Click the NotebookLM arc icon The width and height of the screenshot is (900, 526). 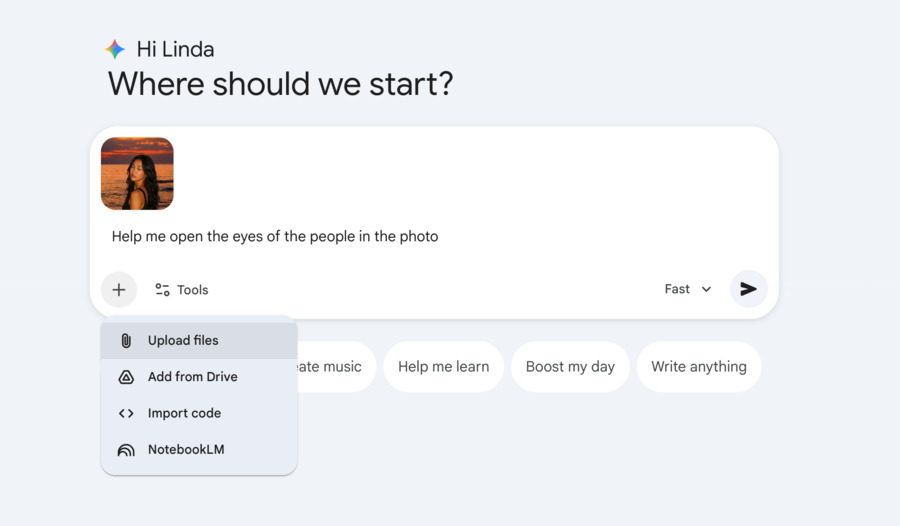pyautogui.click(x=126, y=450)
